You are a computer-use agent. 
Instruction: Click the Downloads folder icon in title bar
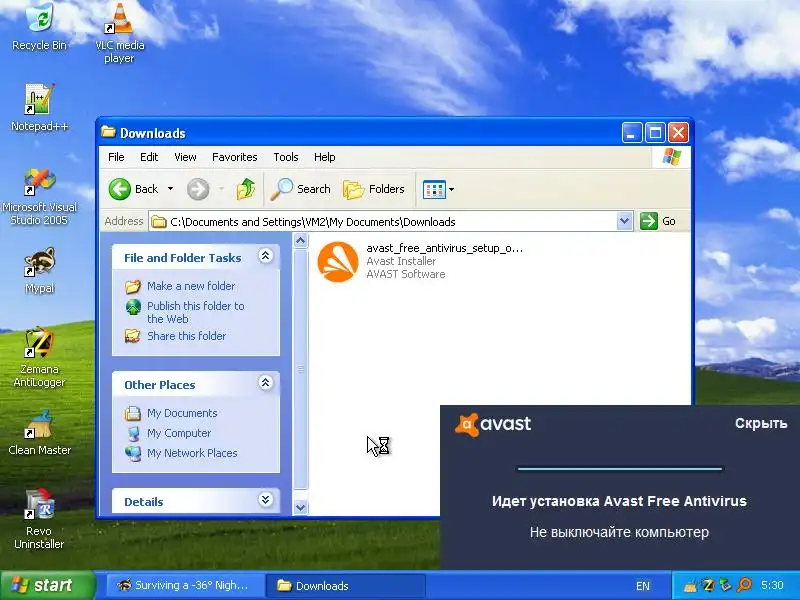coord(108,132)
